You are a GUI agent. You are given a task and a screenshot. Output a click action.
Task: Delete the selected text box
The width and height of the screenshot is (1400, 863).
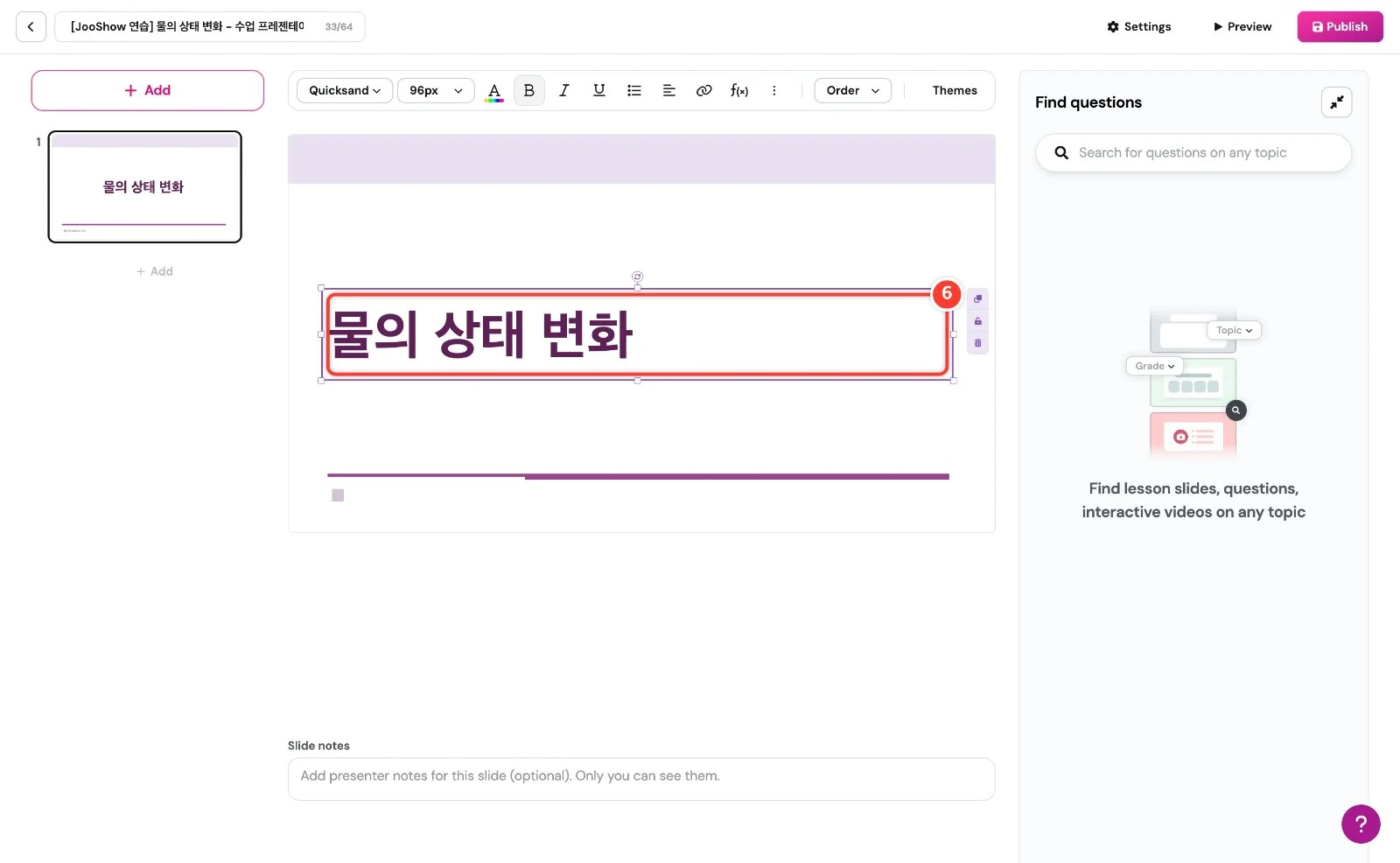click(x=978, y=343)
